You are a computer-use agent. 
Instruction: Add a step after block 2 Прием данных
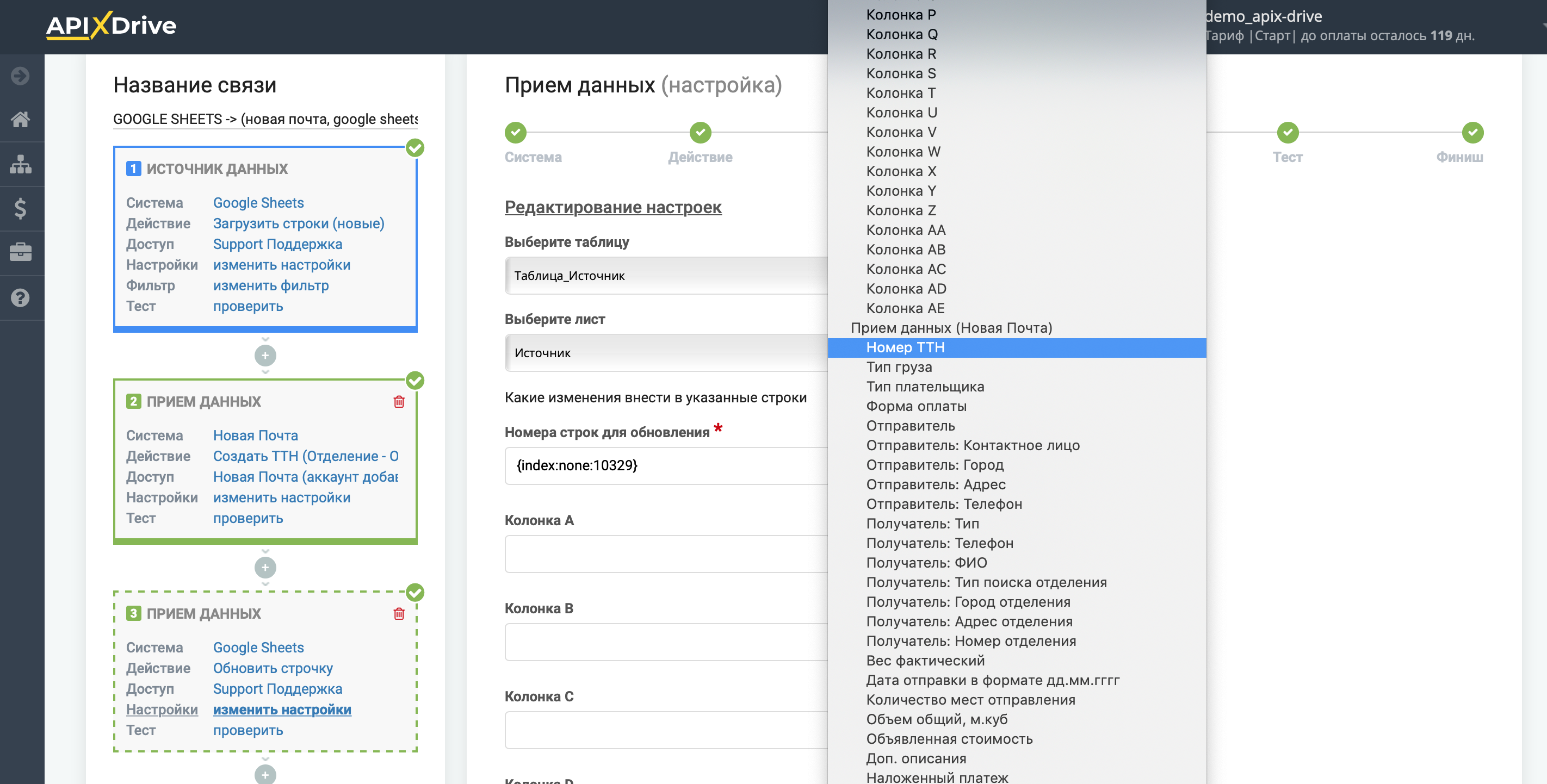click(x=265, y=567)
